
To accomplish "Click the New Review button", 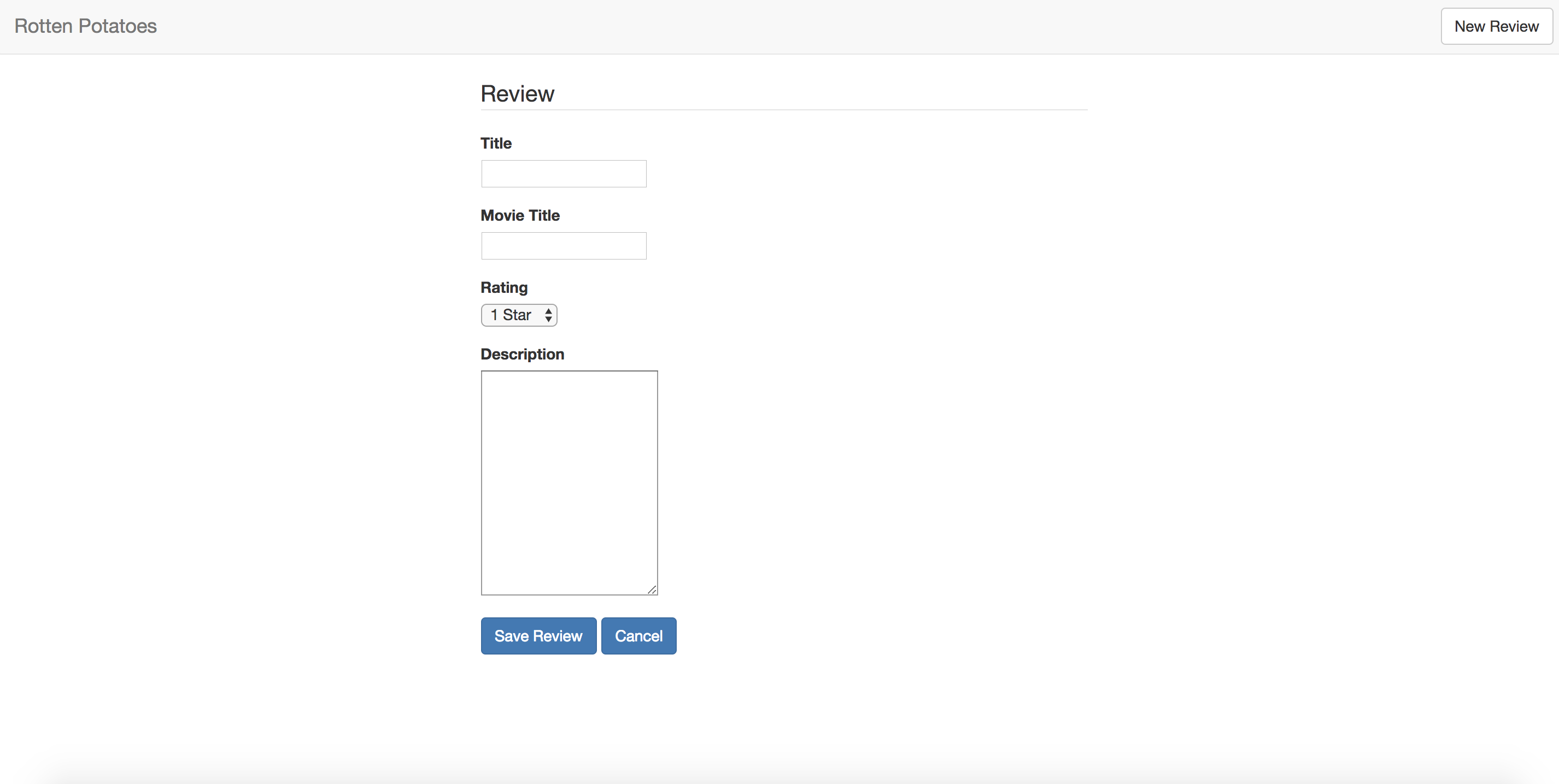I will pos(1496,26).
